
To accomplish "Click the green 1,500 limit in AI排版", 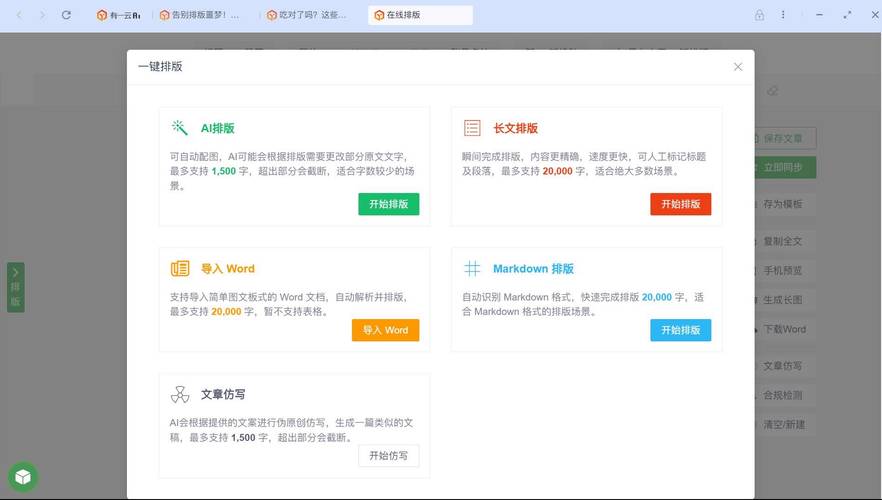I will pos(224,171).
